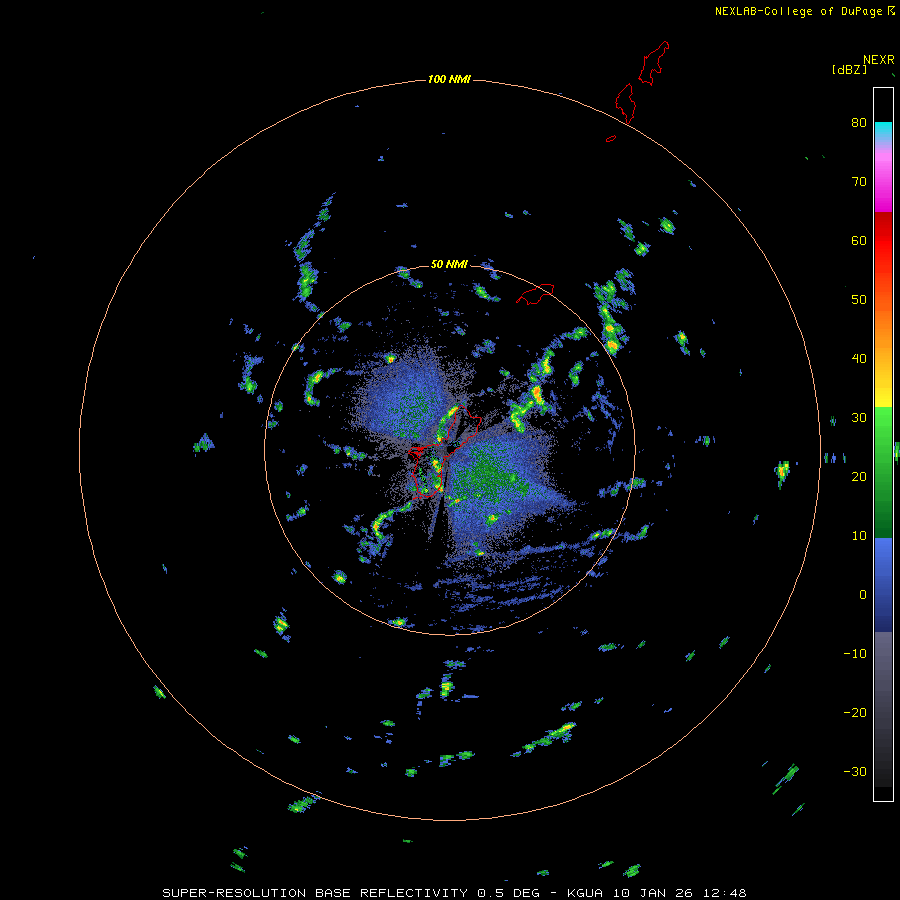Click the -20 value on the dBZ scale

tap(855, 713)
